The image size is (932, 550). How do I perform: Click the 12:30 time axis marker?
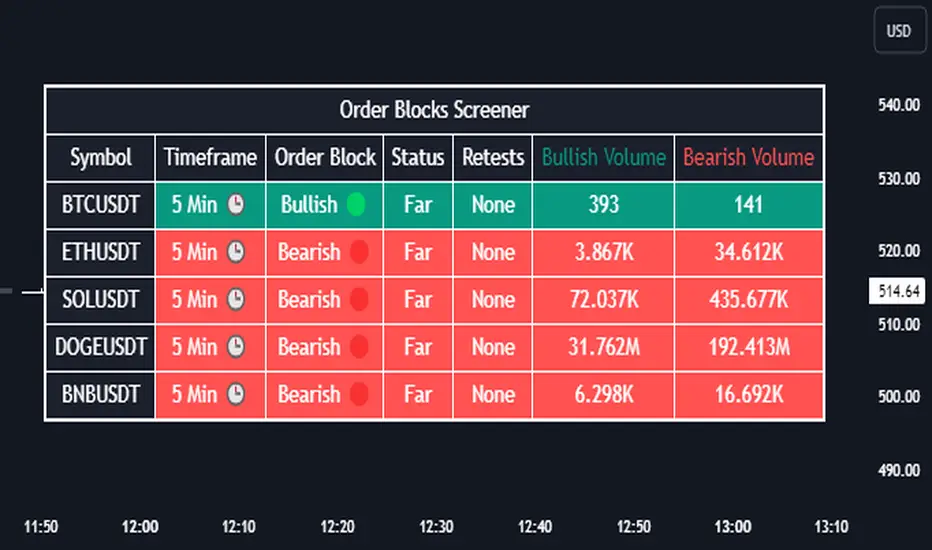[436, 526]
